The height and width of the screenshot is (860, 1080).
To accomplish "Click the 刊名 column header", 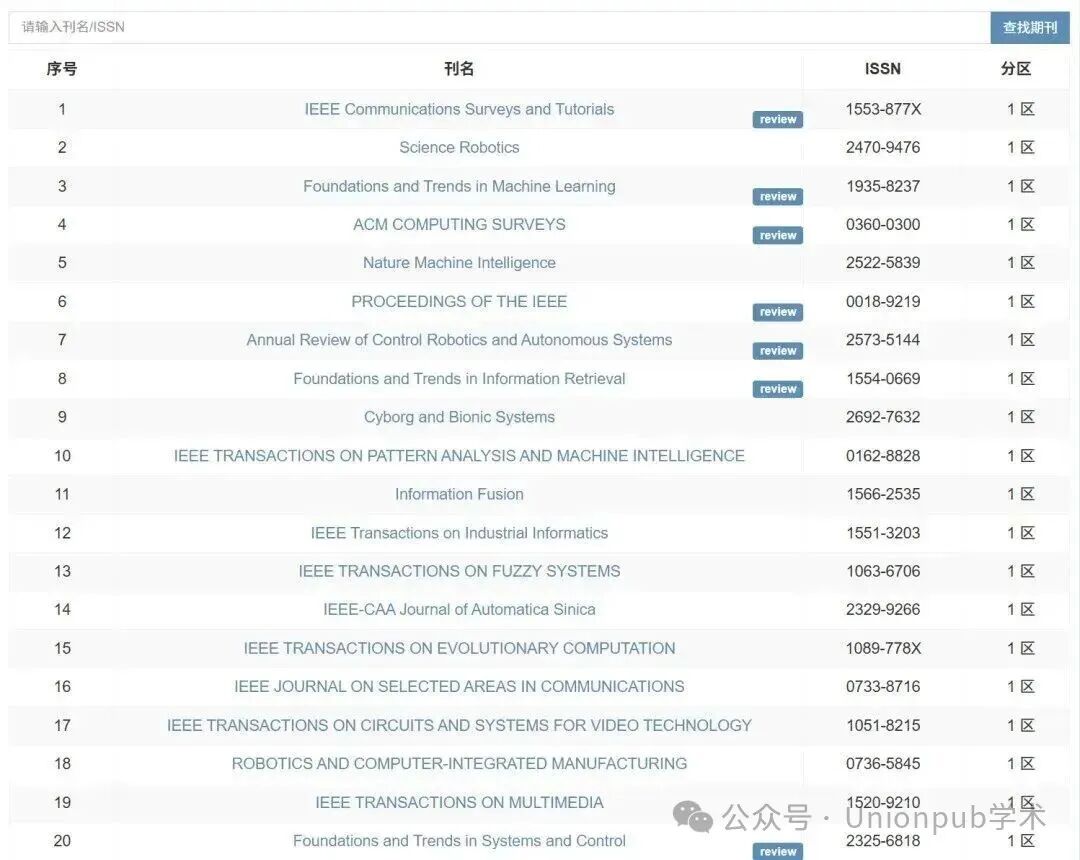I will (459, 69).
